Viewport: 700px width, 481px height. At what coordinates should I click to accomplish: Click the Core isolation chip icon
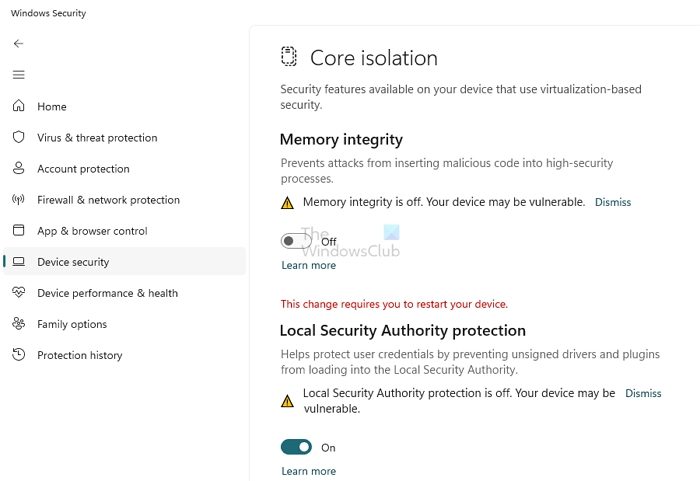pyautogui.click(x=289, y=56)
